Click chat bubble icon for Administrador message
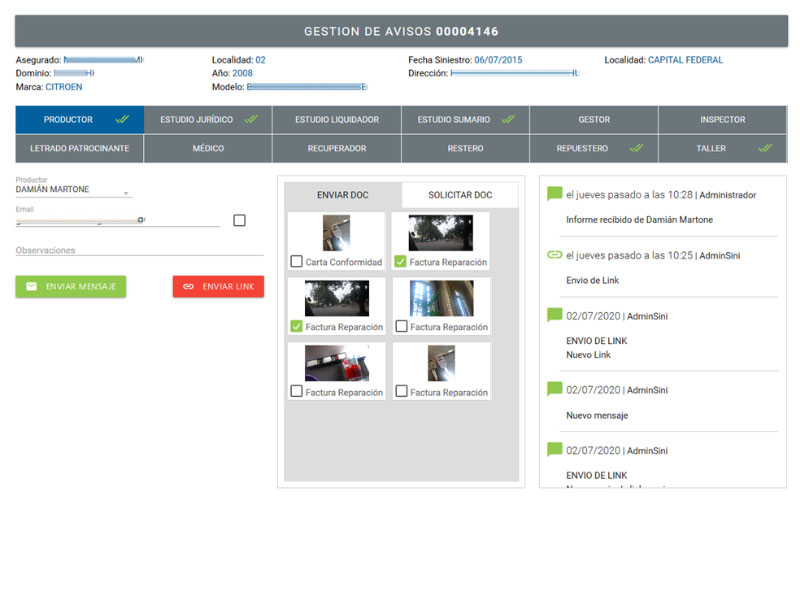 (x=555, y=195)
